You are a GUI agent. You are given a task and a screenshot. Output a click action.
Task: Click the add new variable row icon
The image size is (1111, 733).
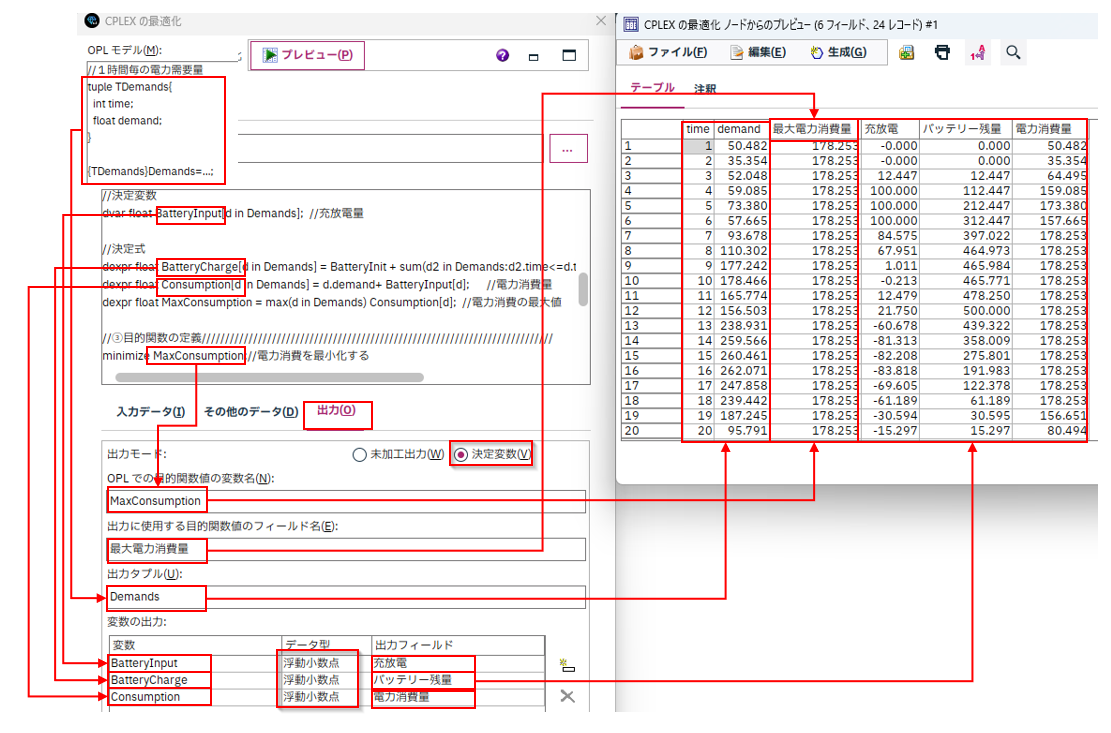(567, 666)
